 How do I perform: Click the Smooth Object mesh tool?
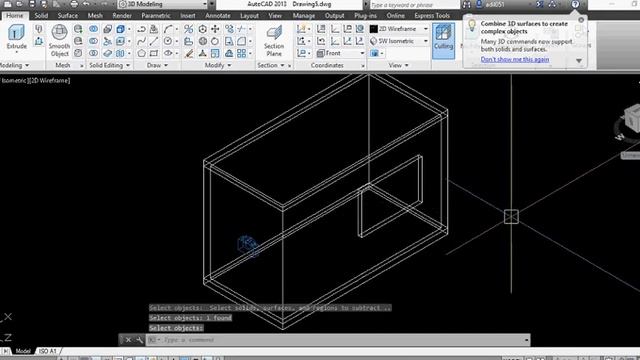point(59,40)
